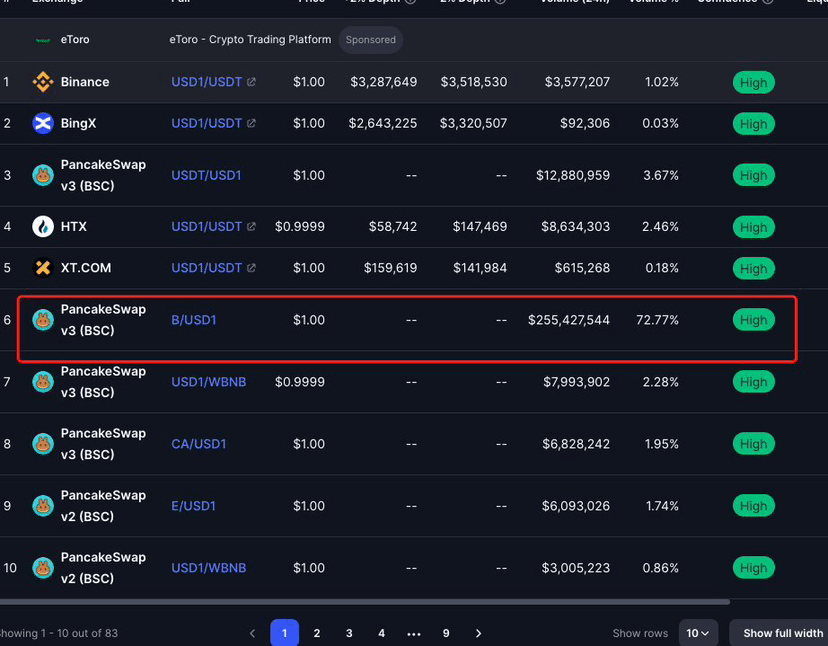
Task: Open the XT.COM exchange name
Action: (86, 268)
